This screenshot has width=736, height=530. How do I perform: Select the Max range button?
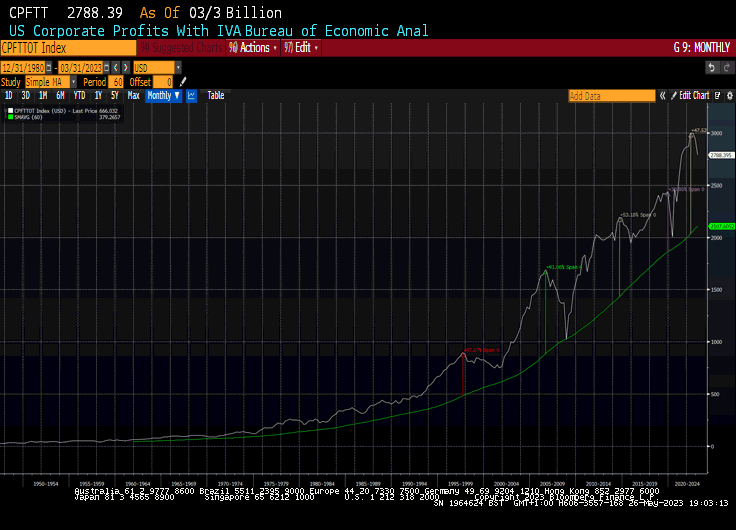133,96
